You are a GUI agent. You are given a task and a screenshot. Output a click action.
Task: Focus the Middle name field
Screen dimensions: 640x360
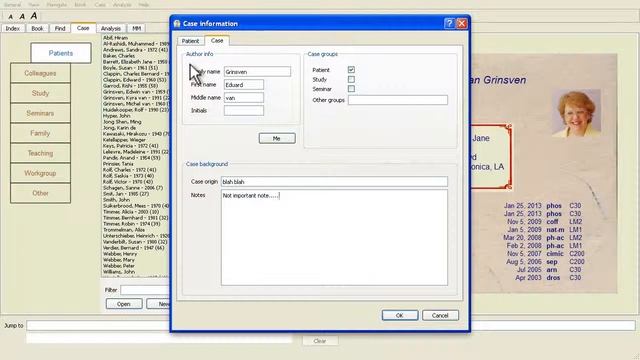pyautogui.click(x=244, y=98)
